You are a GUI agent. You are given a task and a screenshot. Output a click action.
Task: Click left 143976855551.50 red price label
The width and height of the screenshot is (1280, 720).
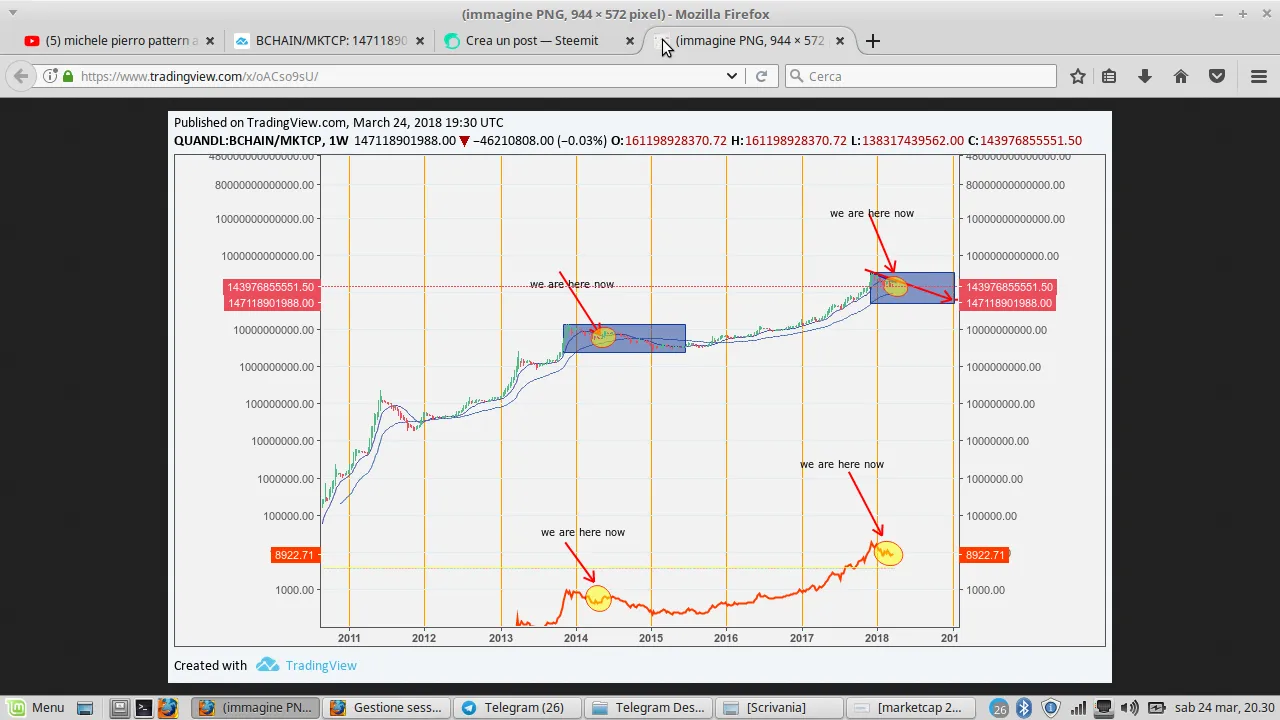pyautogui.click(x=270, y=287)
